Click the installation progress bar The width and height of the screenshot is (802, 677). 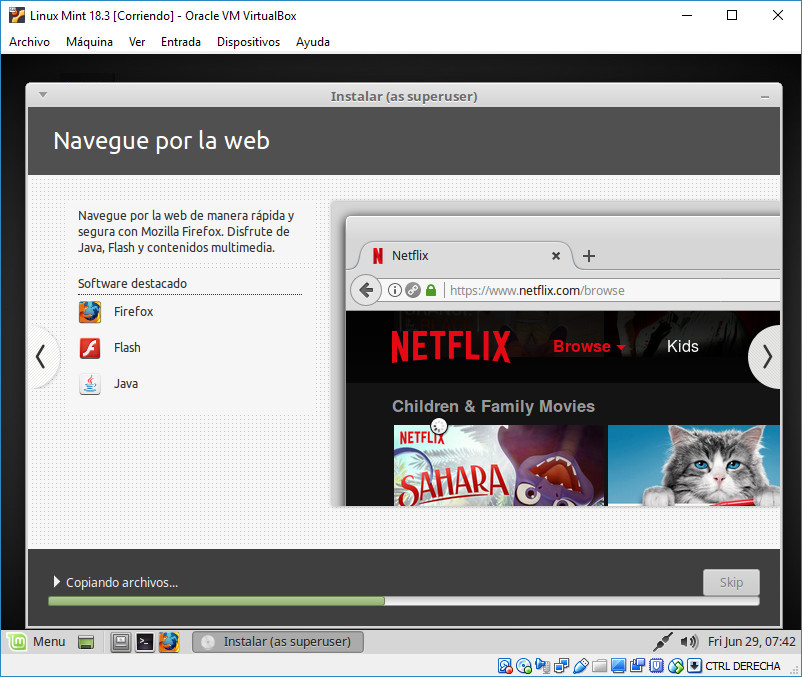[404, 601]
